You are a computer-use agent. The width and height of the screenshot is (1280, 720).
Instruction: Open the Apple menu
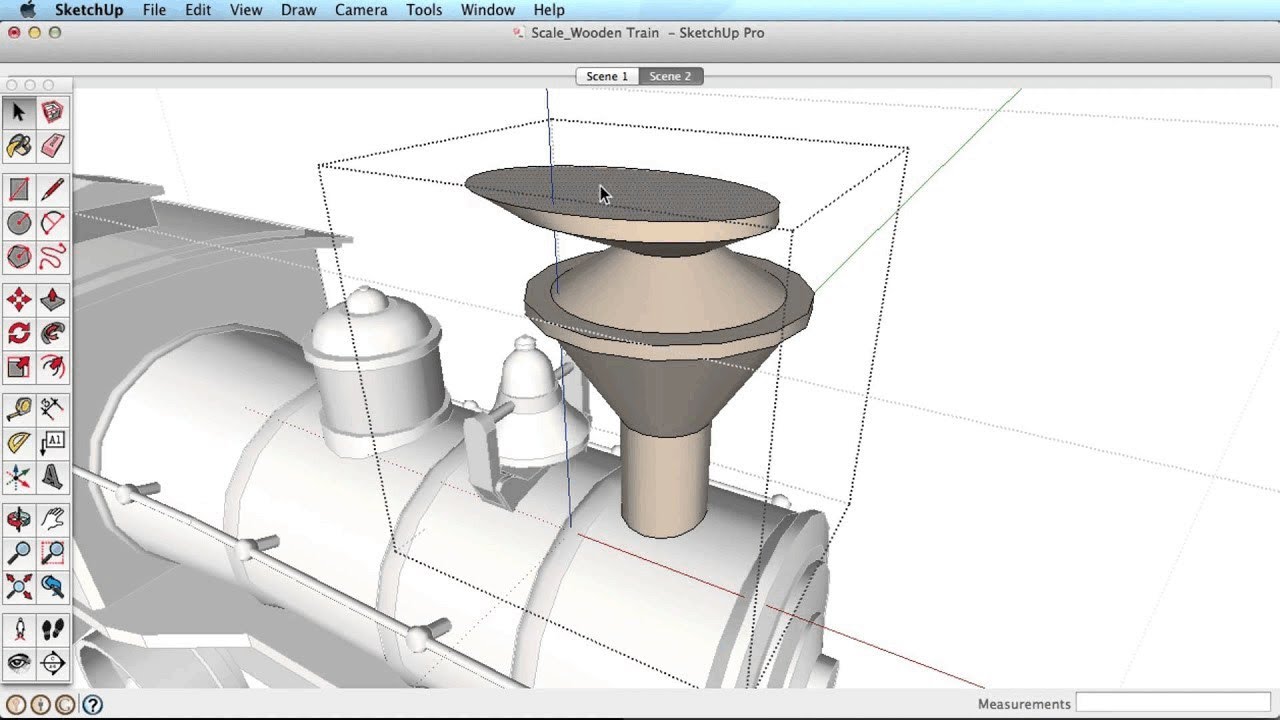click(x=27, y=10)
